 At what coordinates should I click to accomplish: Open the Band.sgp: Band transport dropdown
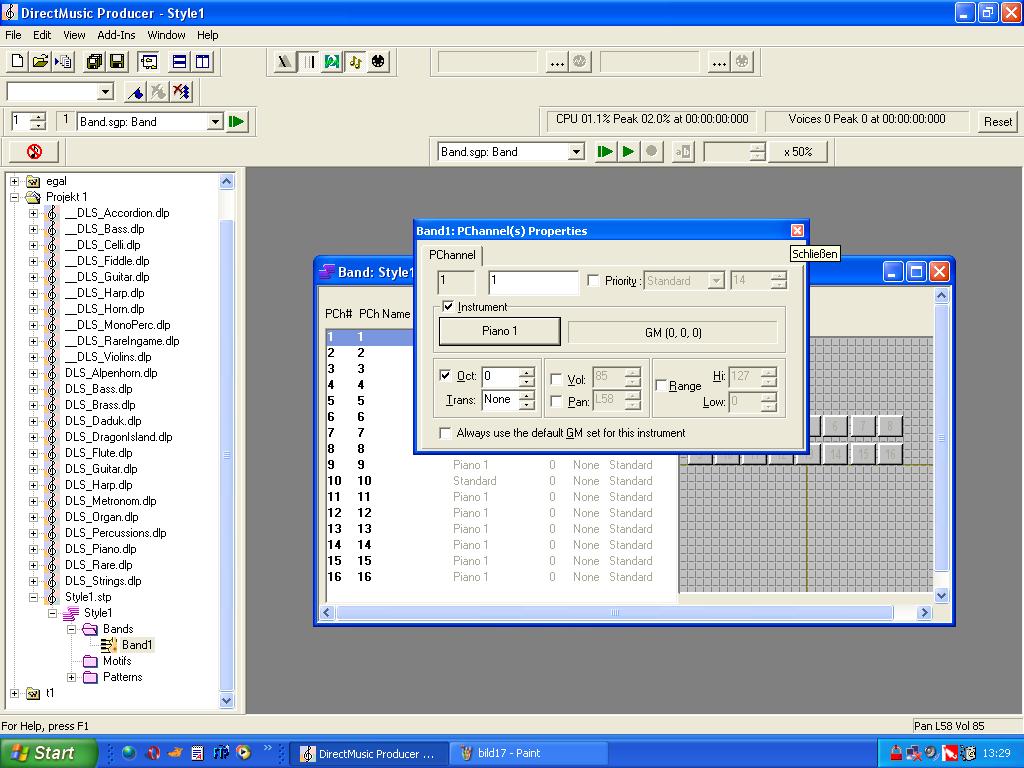[x=576, y=152]
